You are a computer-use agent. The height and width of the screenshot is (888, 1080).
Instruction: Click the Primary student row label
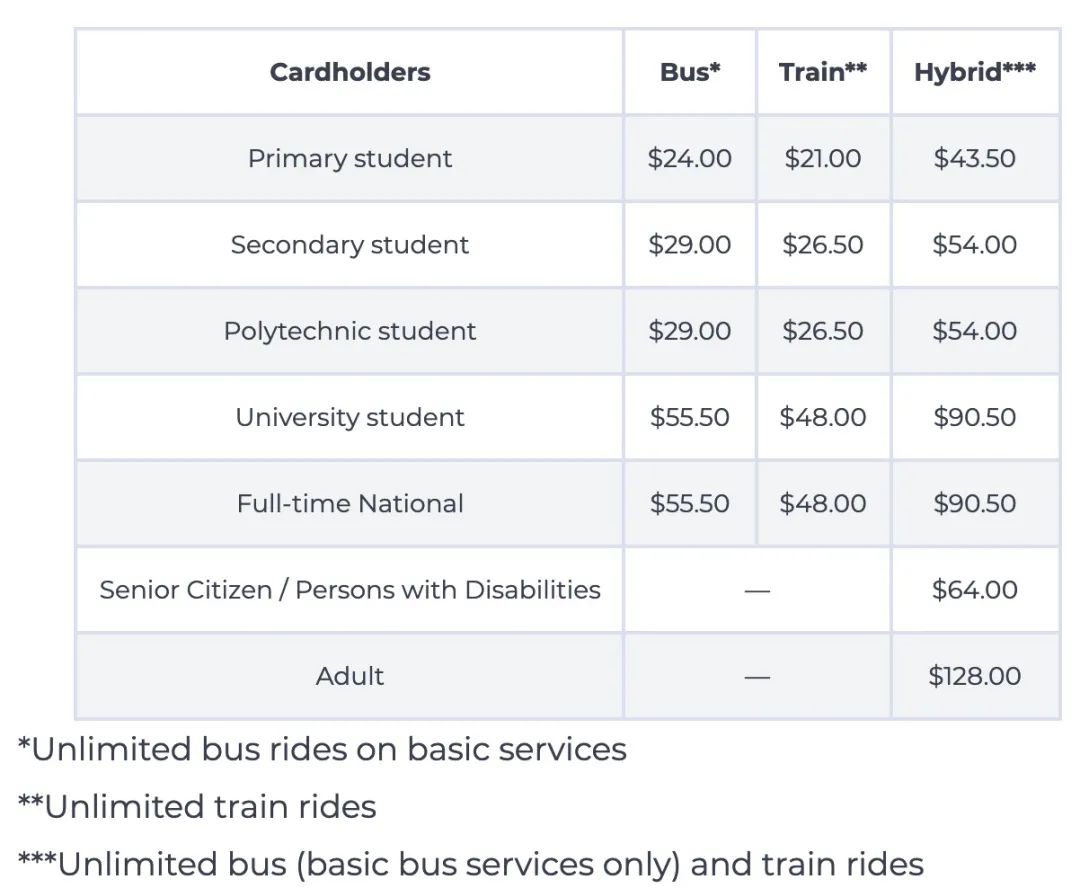pyautogui.click(x=350, y=158)
